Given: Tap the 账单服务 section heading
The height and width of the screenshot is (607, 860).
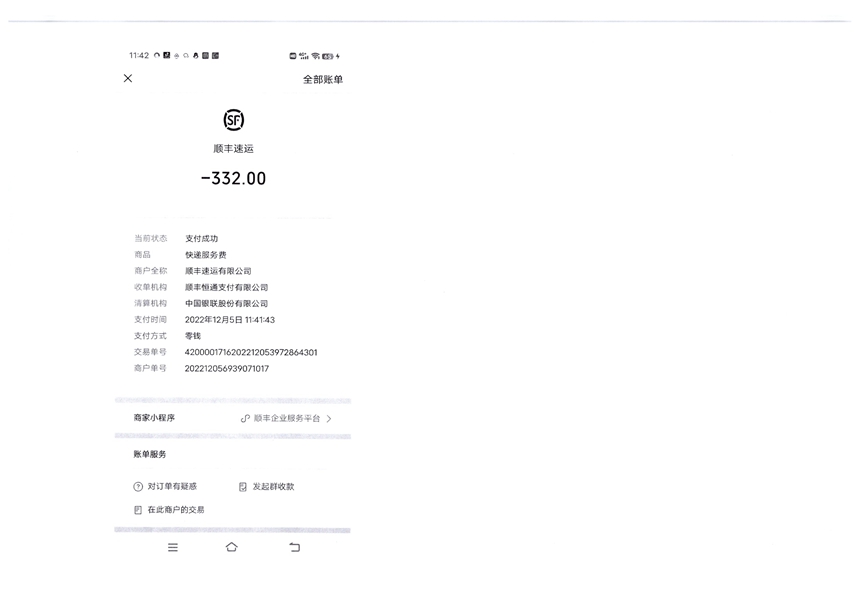Looking at the screenshot, I should coord(150,454).
